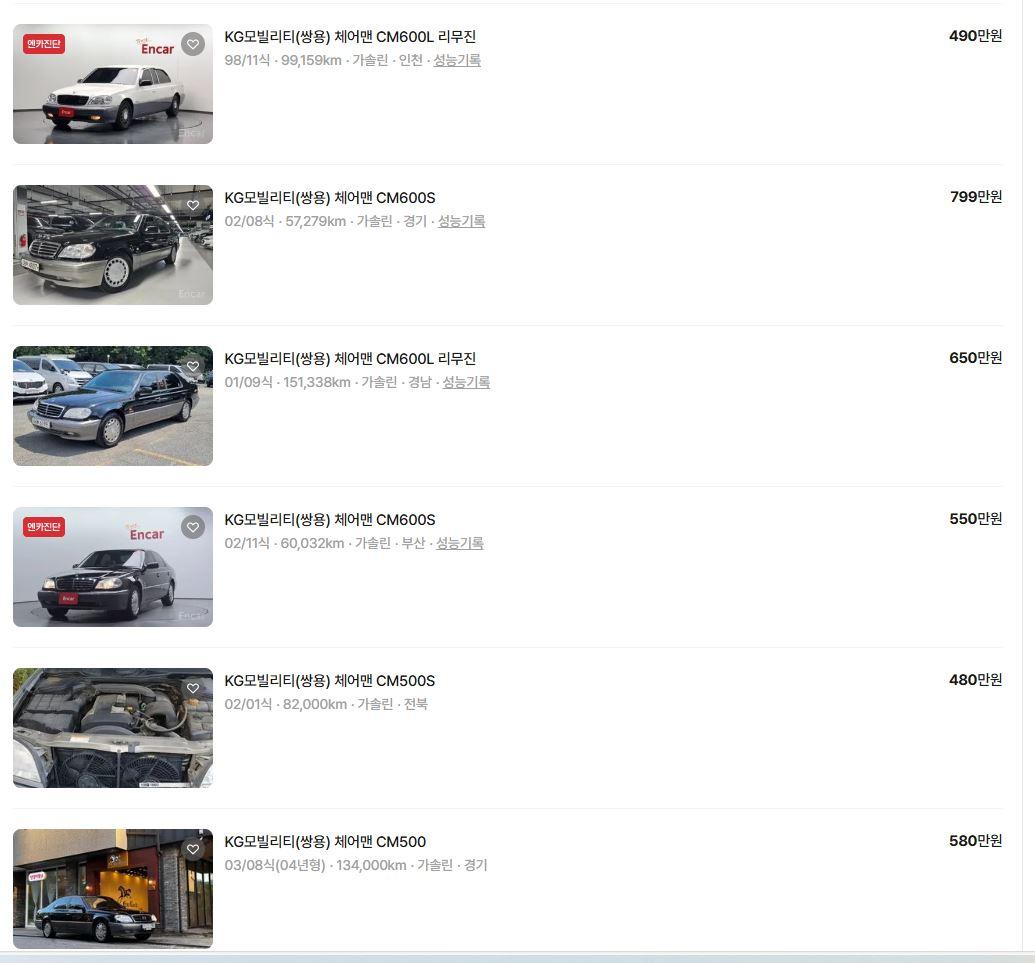Click the heart icon on CM600L 리무진 490만원 listing
Viewport: 1035px width, 963px height.
[x=193, y=43]
